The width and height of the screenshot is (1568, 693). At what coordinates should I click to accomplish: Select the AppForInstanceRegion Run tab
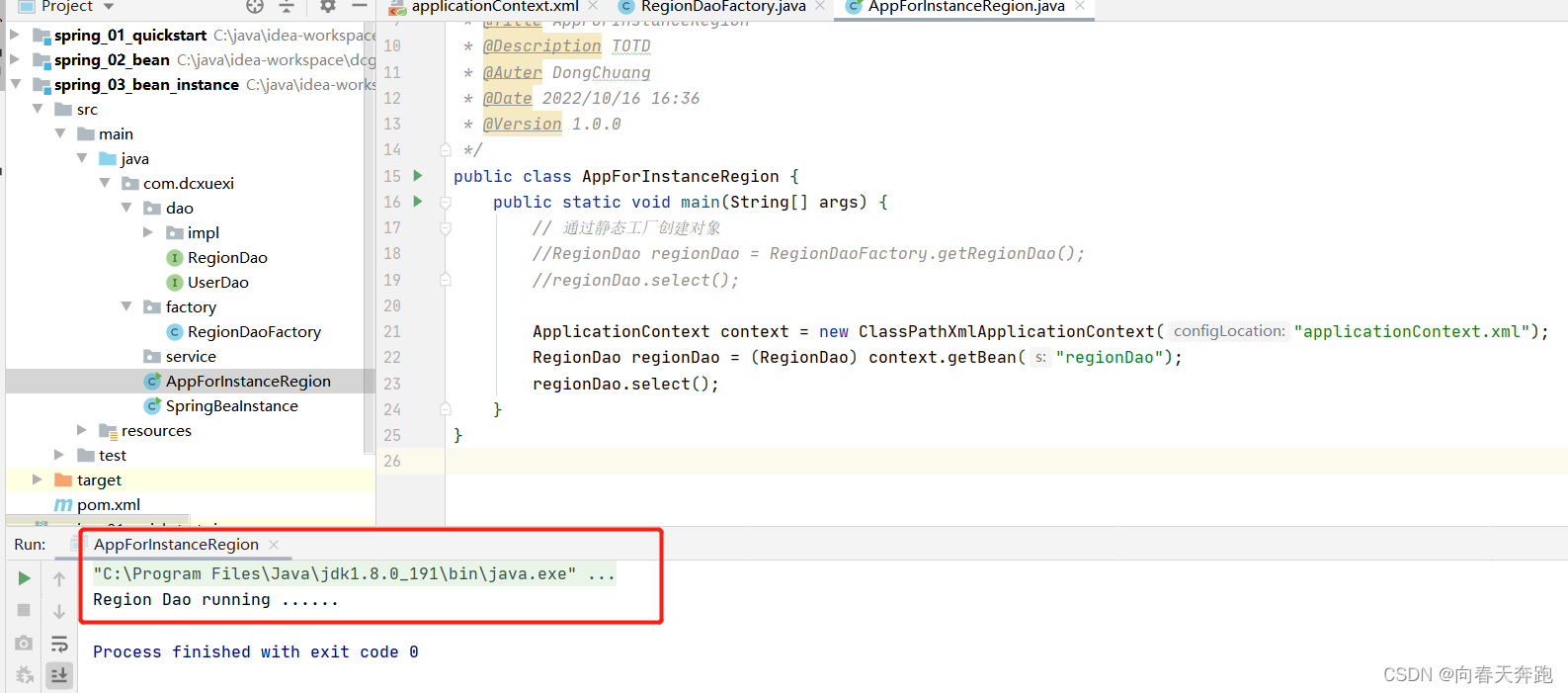176,545
